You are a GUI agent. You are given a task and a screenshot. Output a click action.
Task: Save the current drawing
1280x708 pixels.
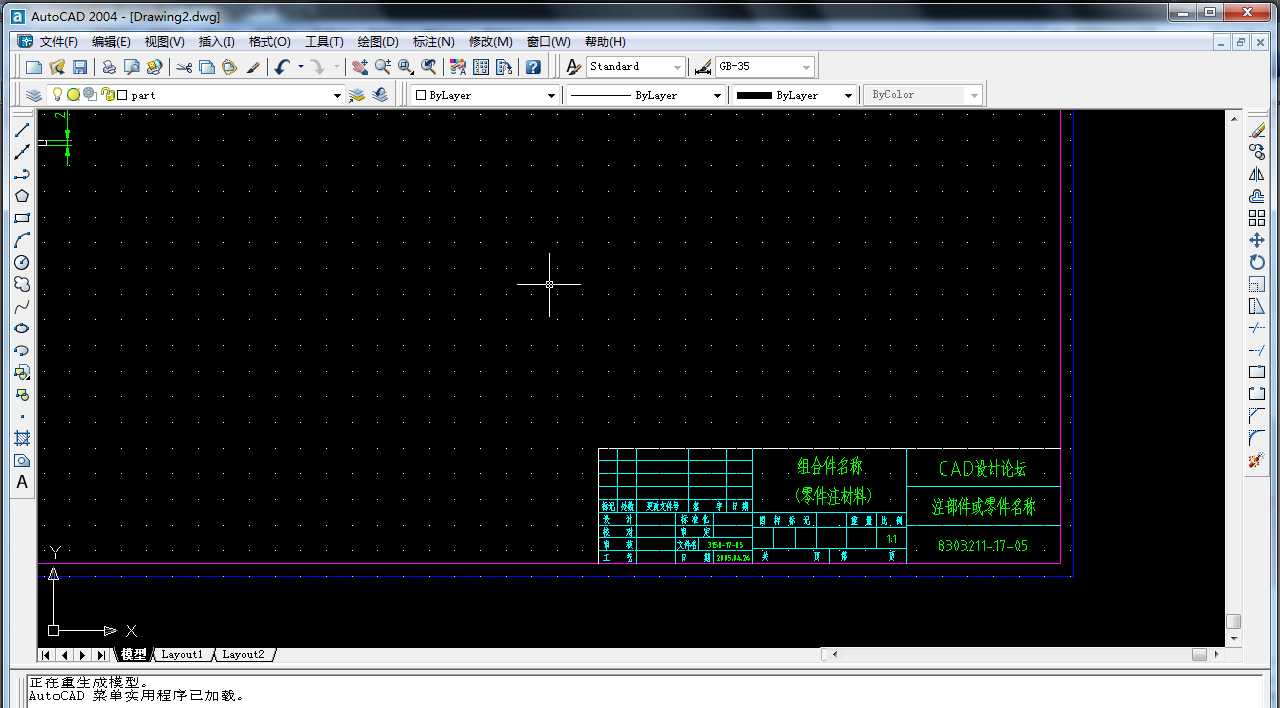coord(80,67)
